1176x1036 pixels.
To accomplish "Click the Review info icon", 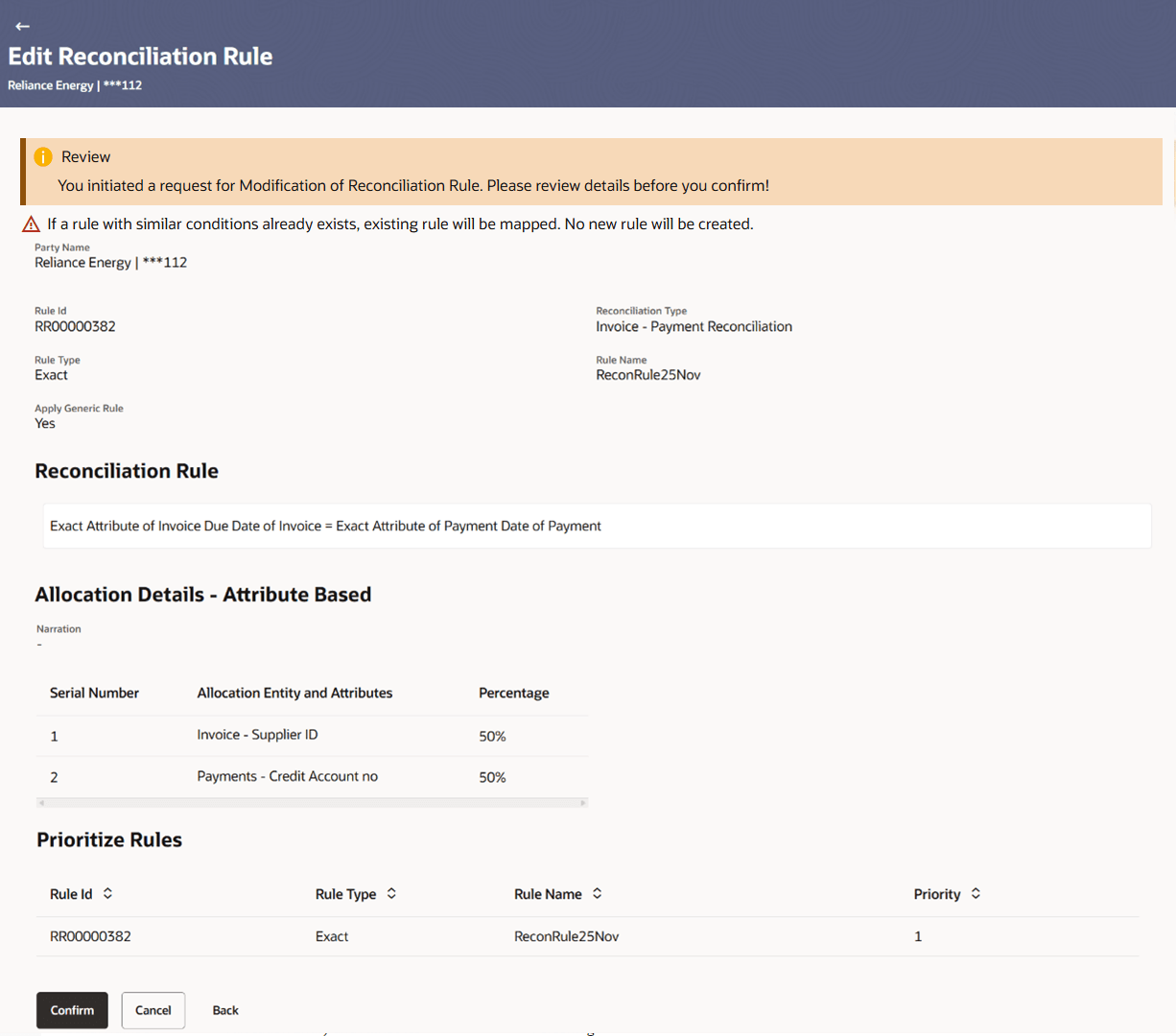I will coord(43,157).
